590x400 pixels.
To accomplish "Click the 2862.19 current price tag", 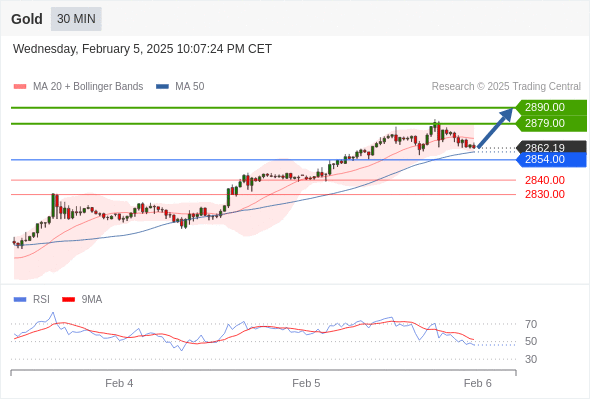I will click(551, 147).
